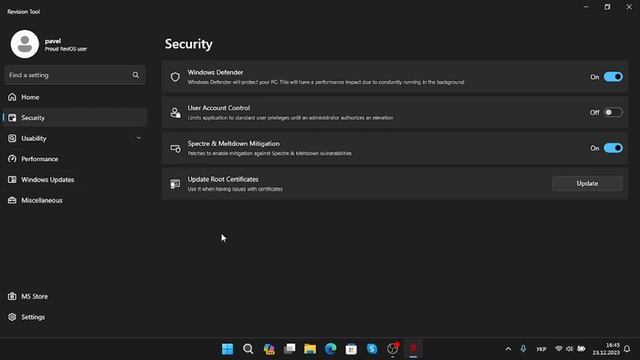Click the User Account Control person icon
Viewport: 640px width, 360px height.
click(x=175, y=113)
